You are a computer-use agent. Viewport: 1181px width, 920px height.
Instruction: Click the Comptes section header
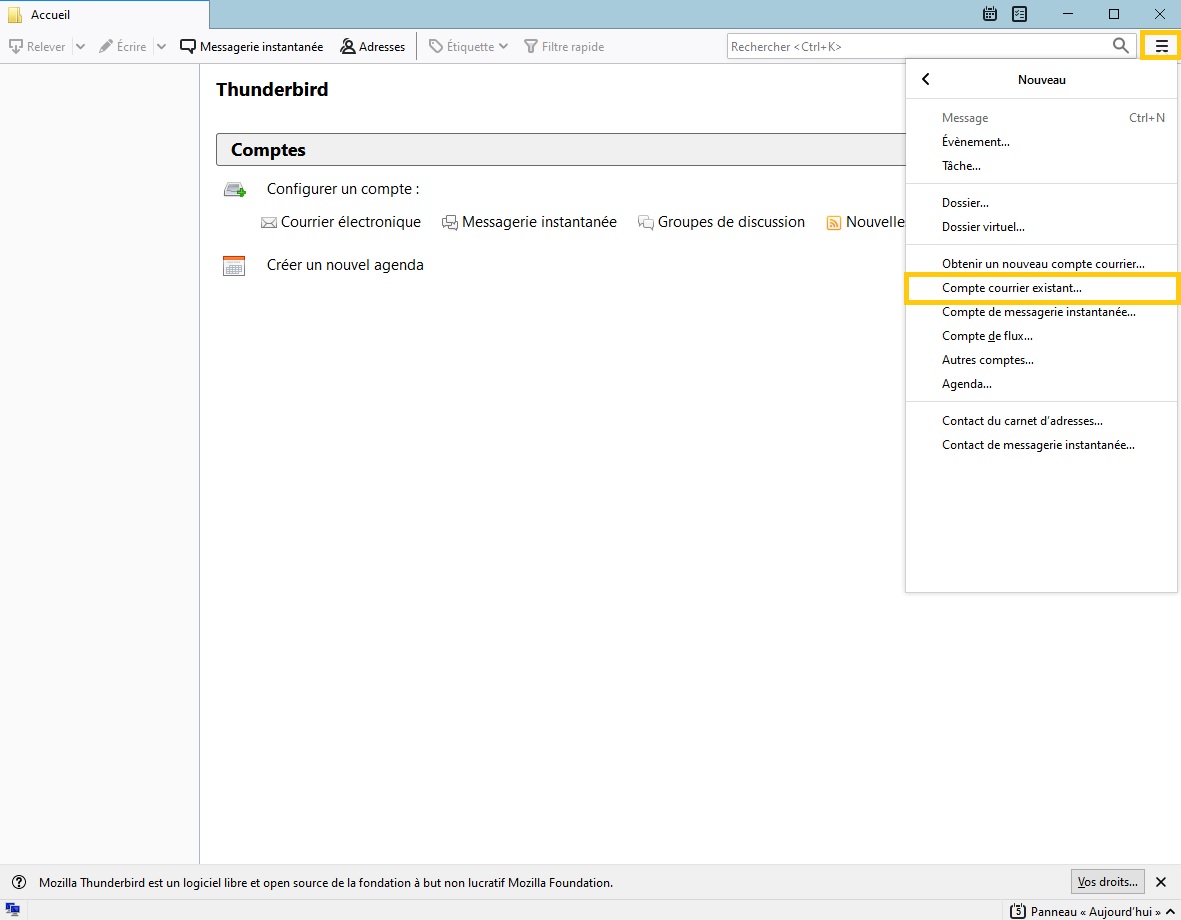pyautogui.click(x=561, y=150)
